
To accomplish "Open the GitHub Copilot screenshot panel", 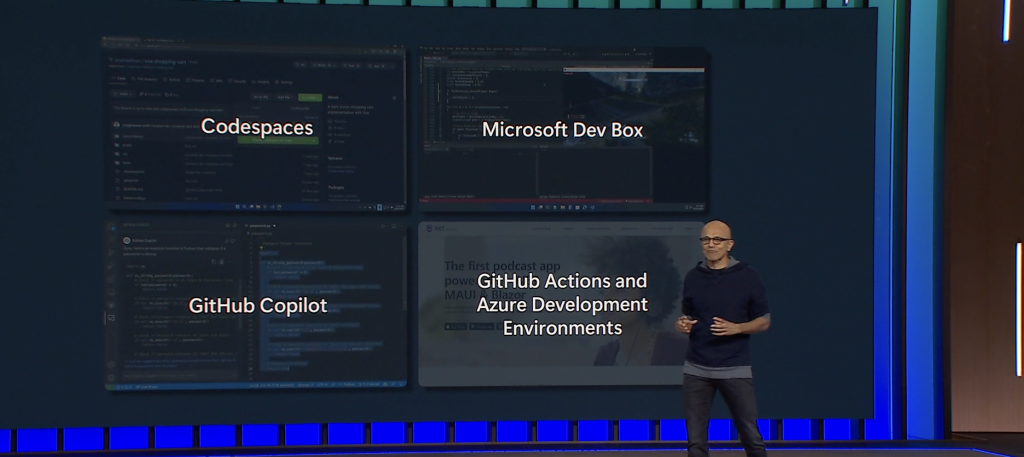I will click(256, 305).
